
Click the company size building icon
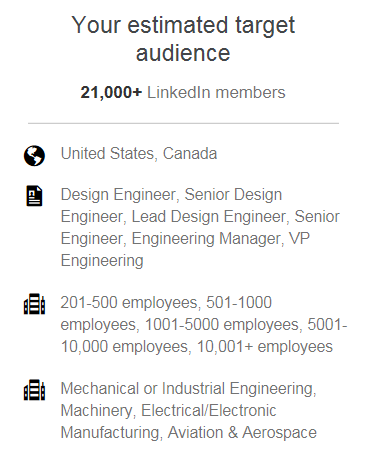click(34, 304)
